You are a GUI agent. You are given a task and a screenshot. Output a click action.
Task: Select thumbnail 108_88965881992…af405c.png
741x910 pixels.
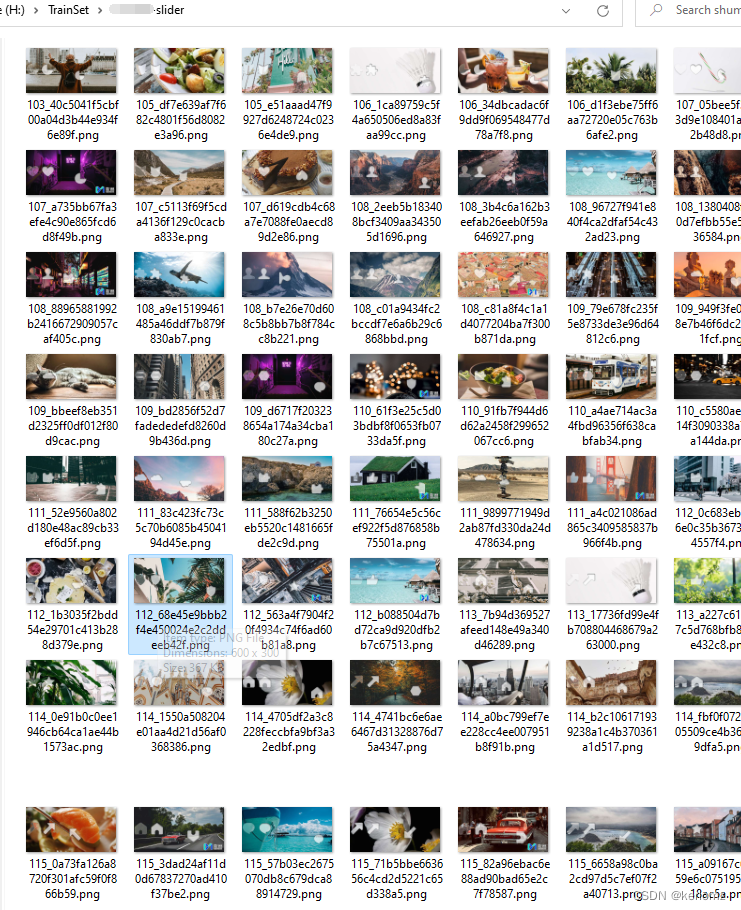pyautogui.click(x=71, y=275)
